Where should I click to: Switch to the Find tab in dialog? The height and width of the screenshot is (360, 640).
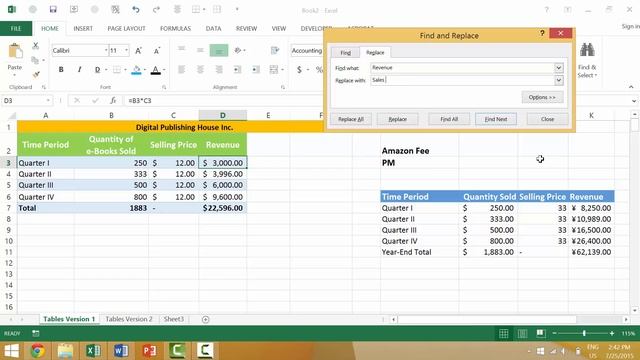pos(345,53)
